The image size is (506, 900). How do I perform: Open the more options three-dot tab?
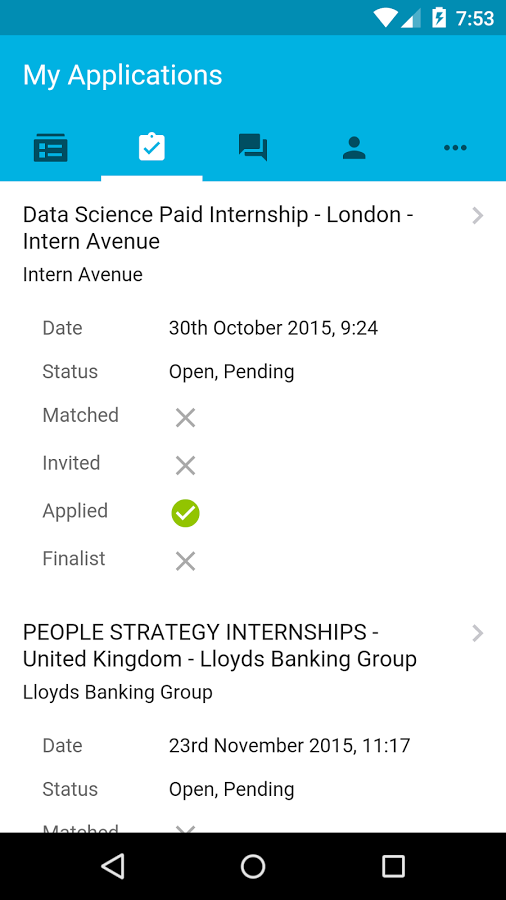455,148
